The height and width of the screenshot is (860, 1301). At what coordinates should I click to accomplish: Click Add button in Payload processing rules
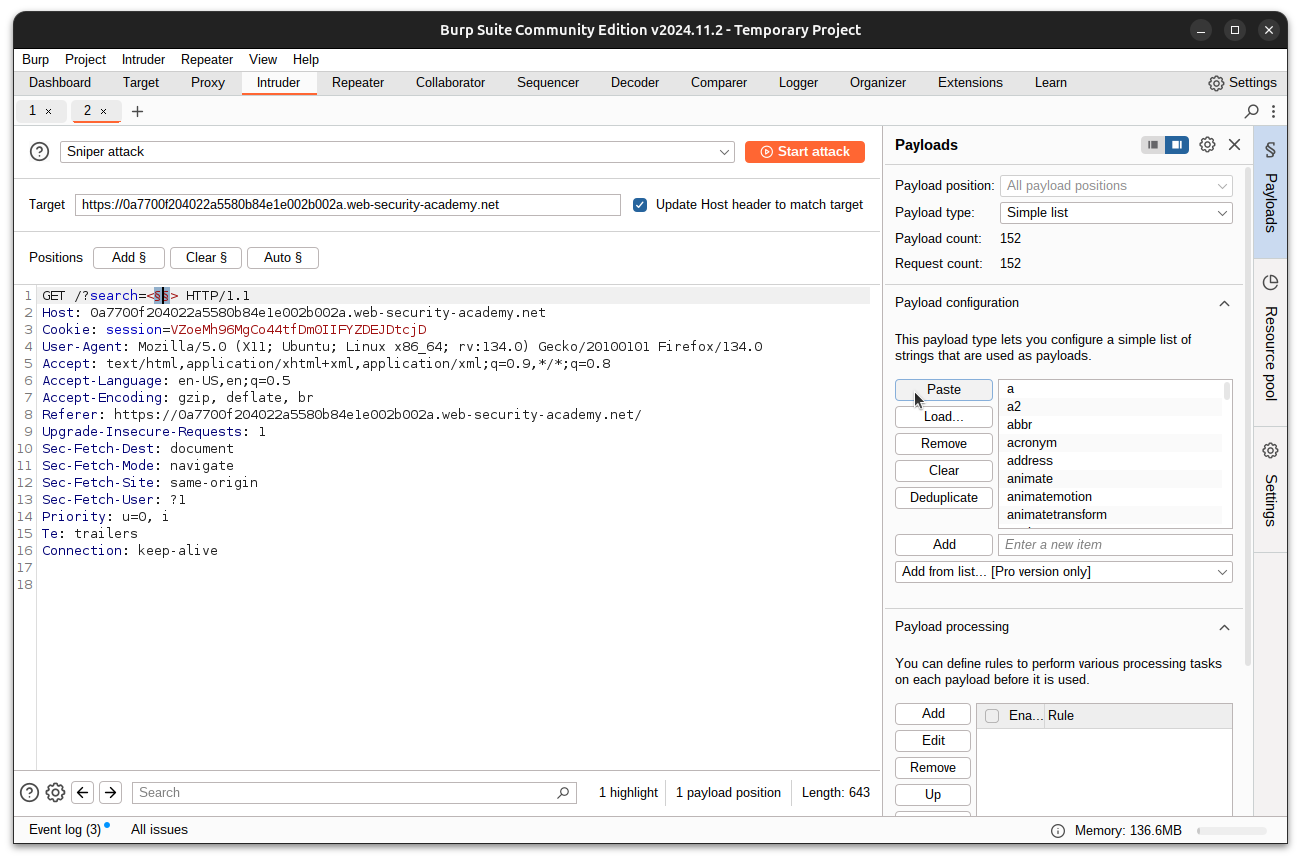coord(933,714)
